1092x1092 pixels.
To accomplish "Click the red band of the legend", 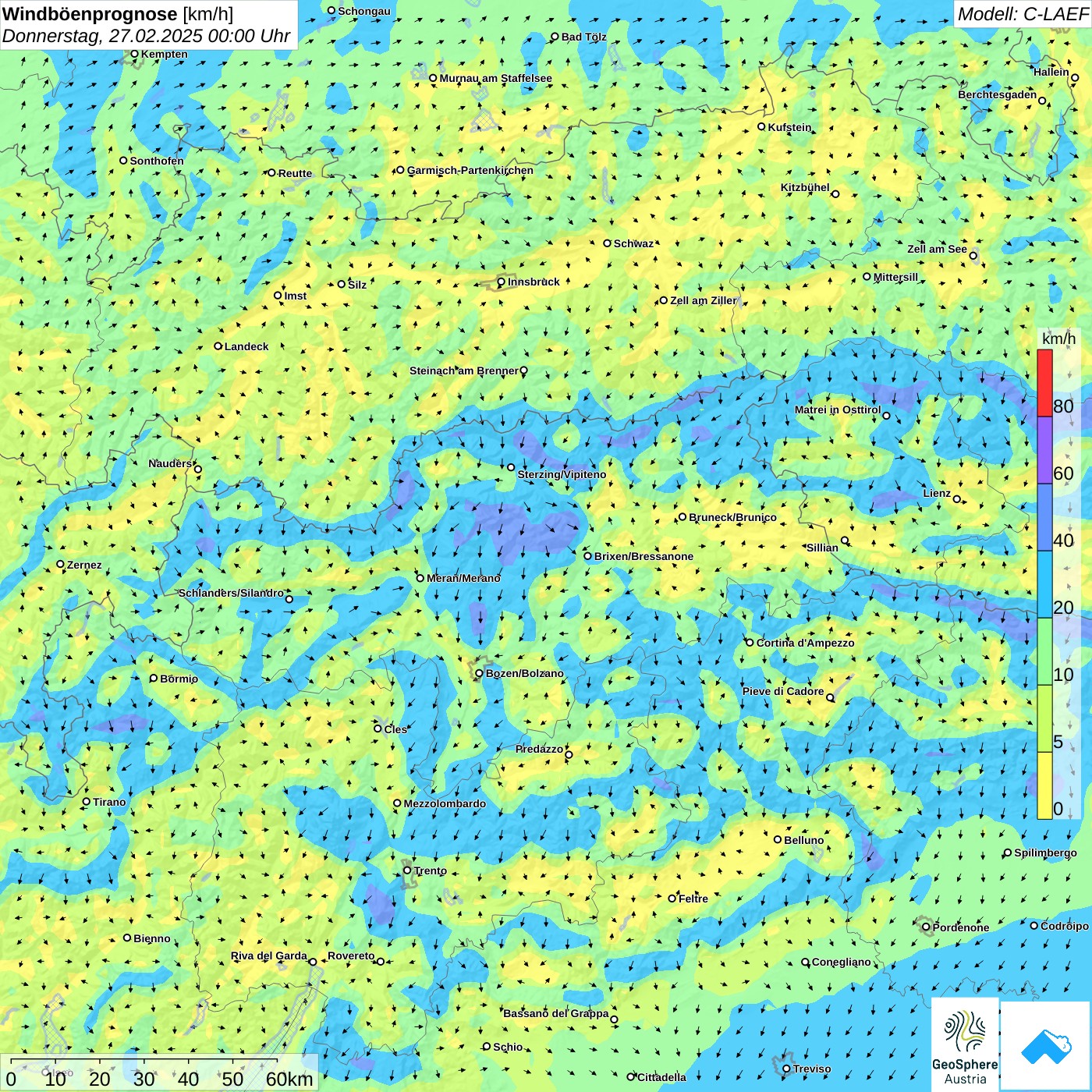I will (1044, 383).
